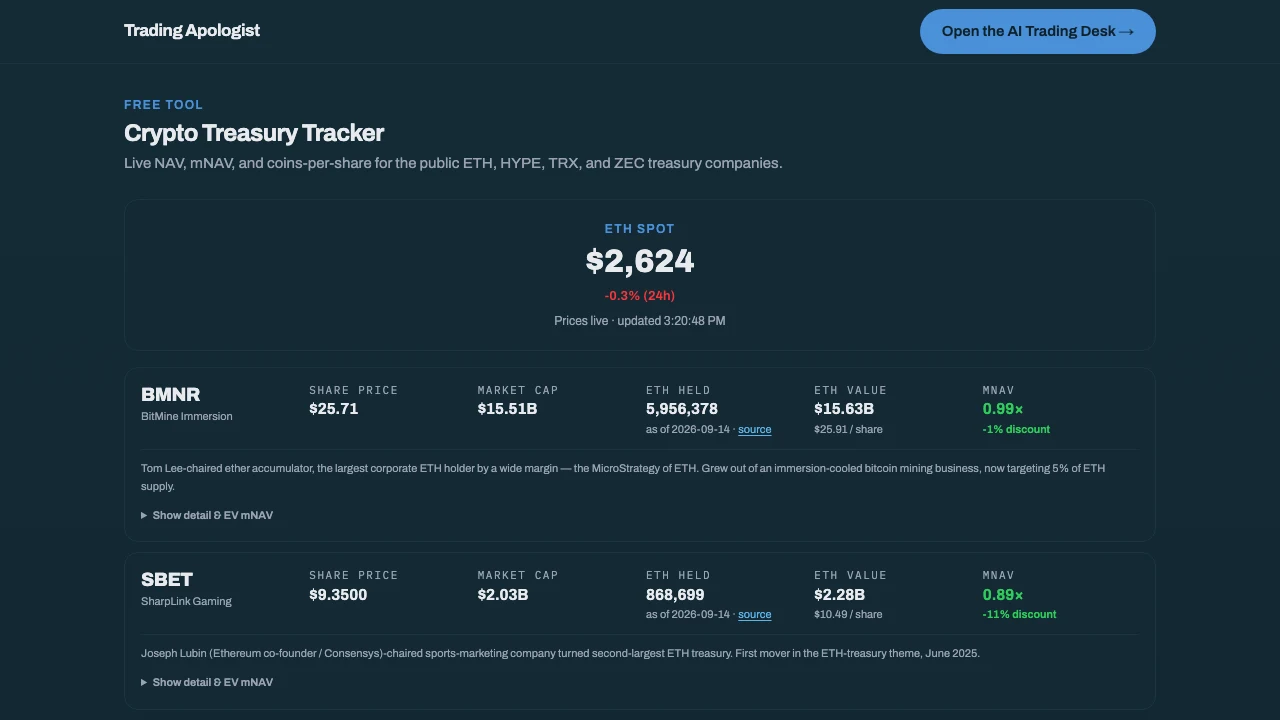Viewport: 1280px width, 720px height.
Task: Click the Live NAV, mNAV subtitle text
Action: [x=453, y=162]
